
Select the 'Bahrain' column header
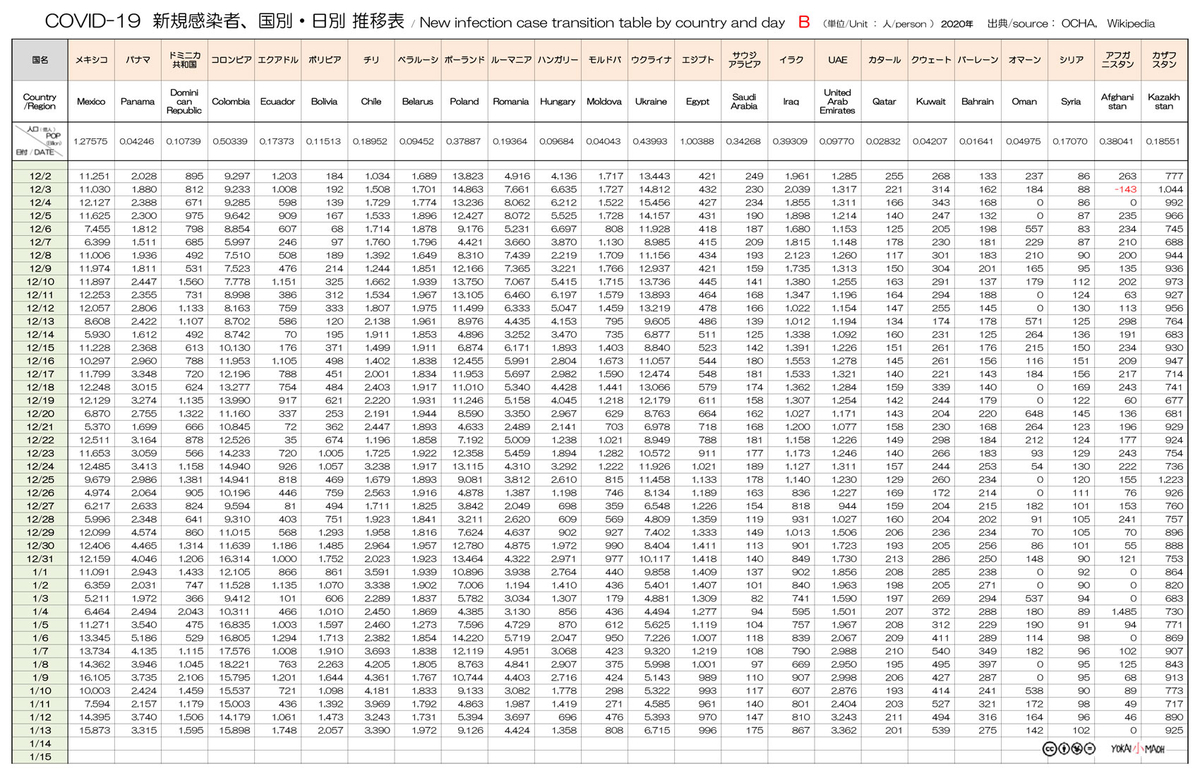click(977, 101)
